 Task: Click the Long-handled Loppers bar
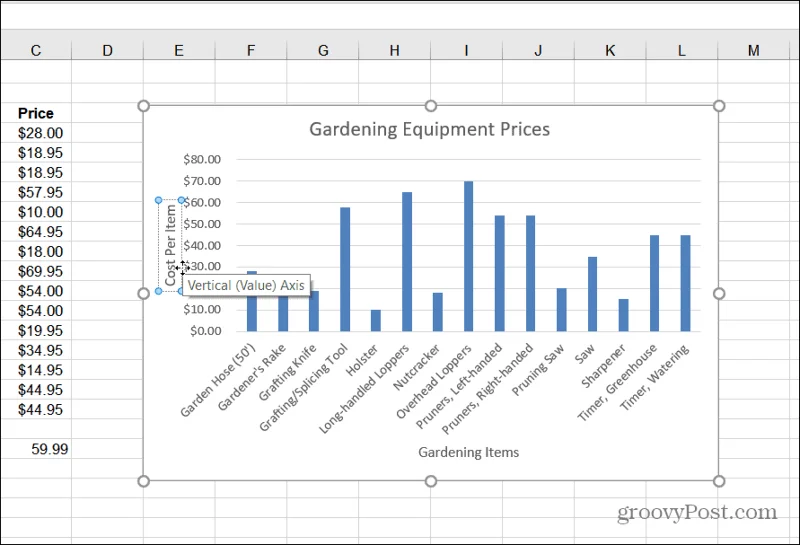pyautogui.click(x=407, y=261)
